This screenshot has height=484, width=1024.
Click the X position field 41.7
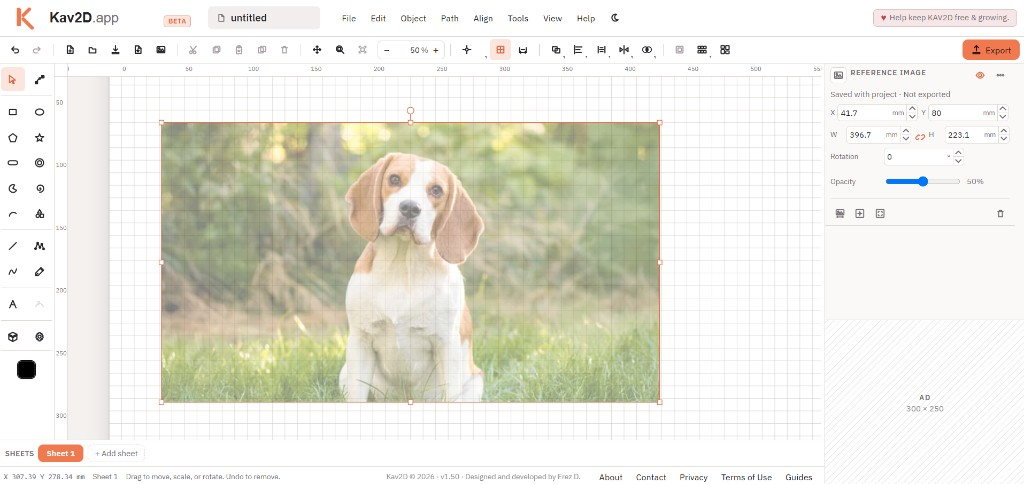[x=872, y=113]
